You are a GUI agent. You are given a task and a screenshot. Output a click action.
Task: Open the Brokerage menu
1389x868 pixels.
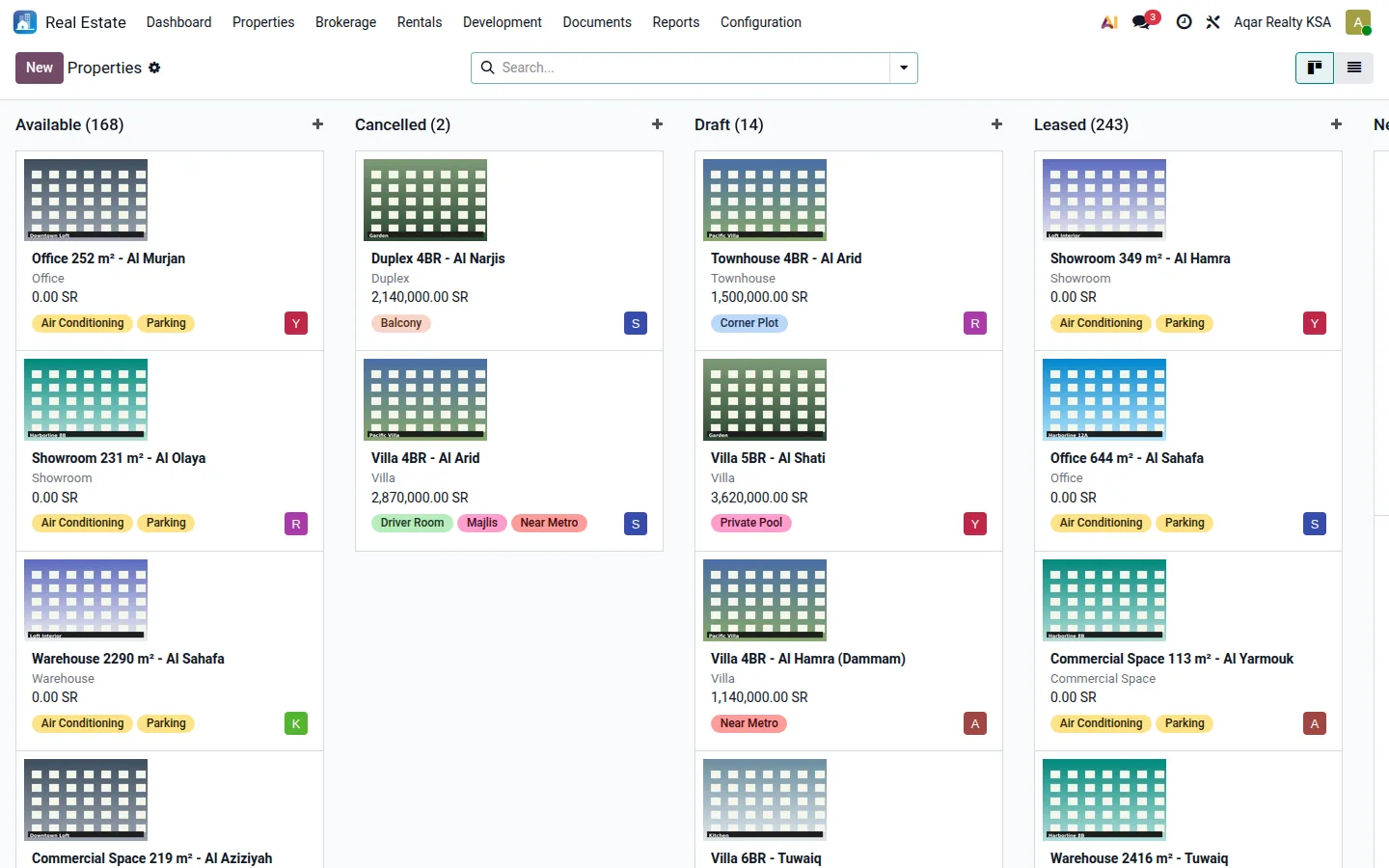345,22
